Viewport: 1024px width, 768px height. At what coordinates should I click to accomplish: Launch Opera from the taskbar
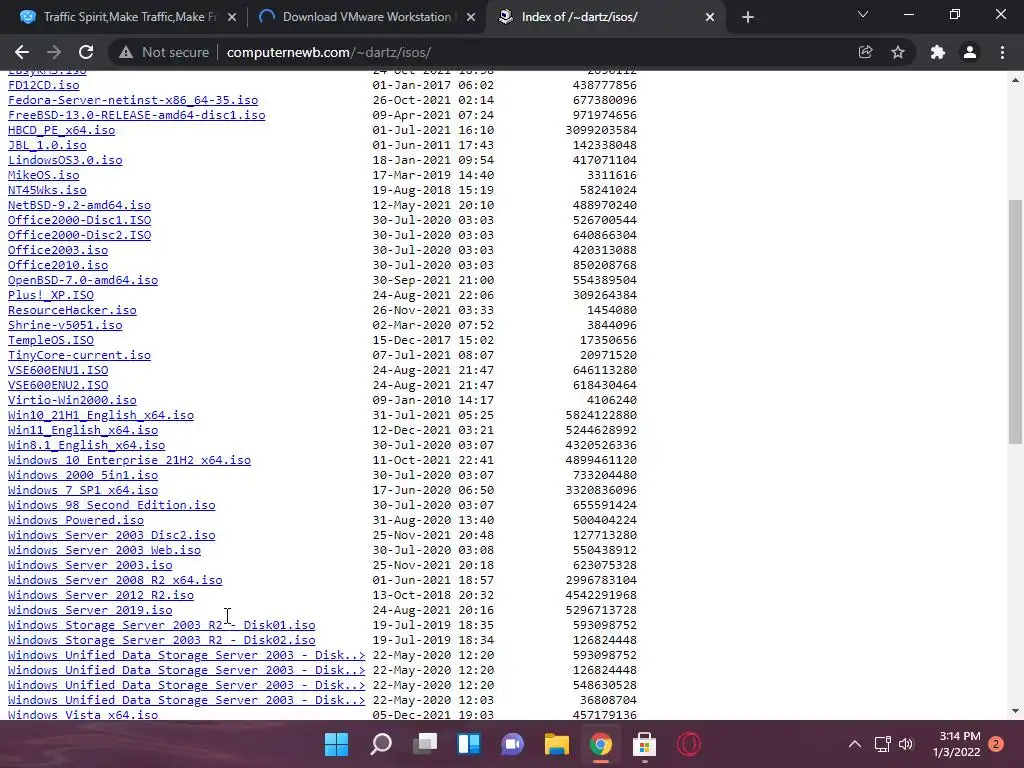(688, 744)
